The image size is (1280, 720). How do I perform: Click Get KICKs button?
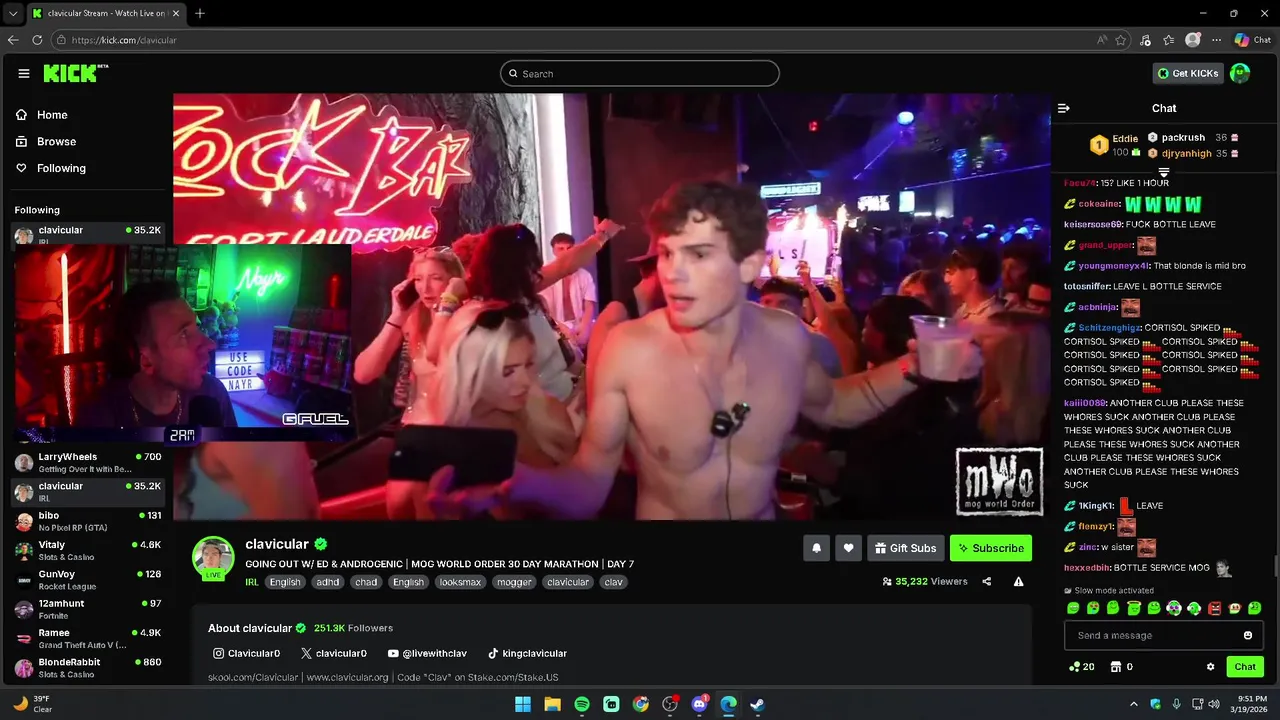pyautogui.click(x=1188, y=73)
